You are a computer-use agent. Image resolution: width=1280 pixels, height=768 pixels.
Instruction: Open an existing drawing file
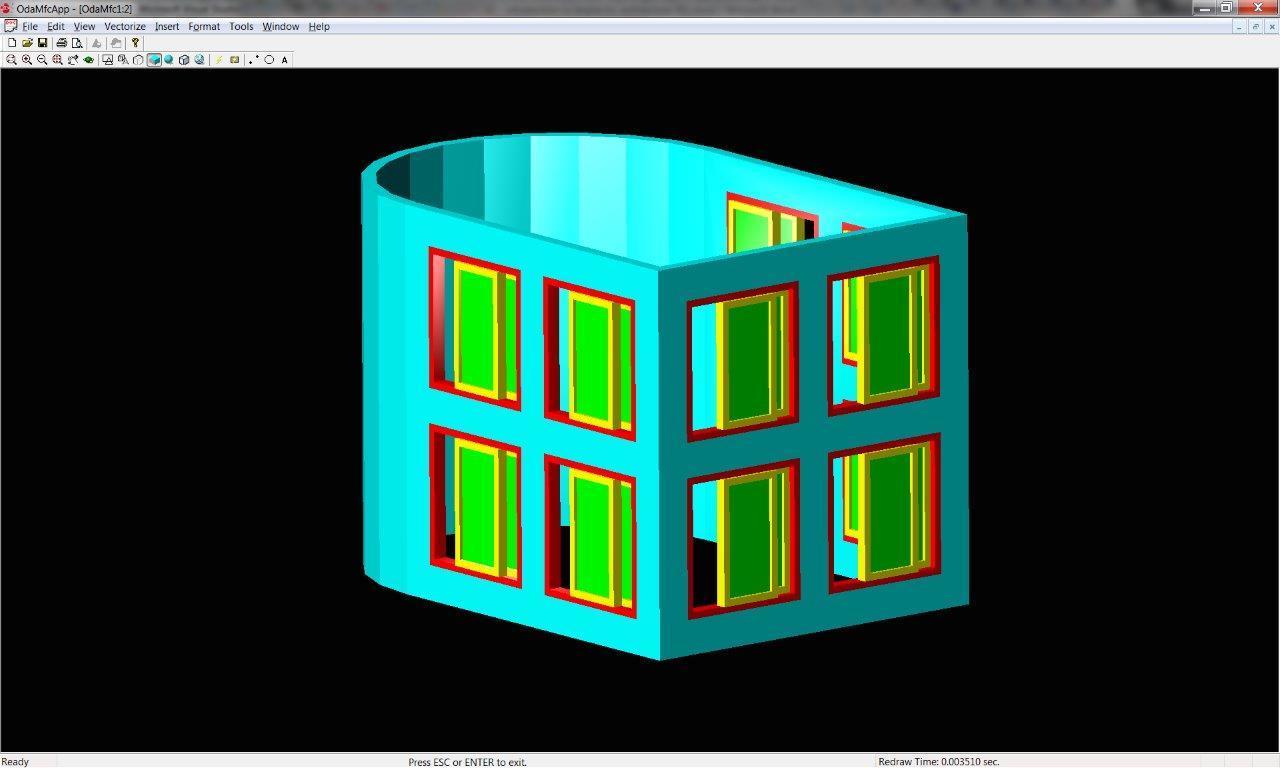coord(27,43)
